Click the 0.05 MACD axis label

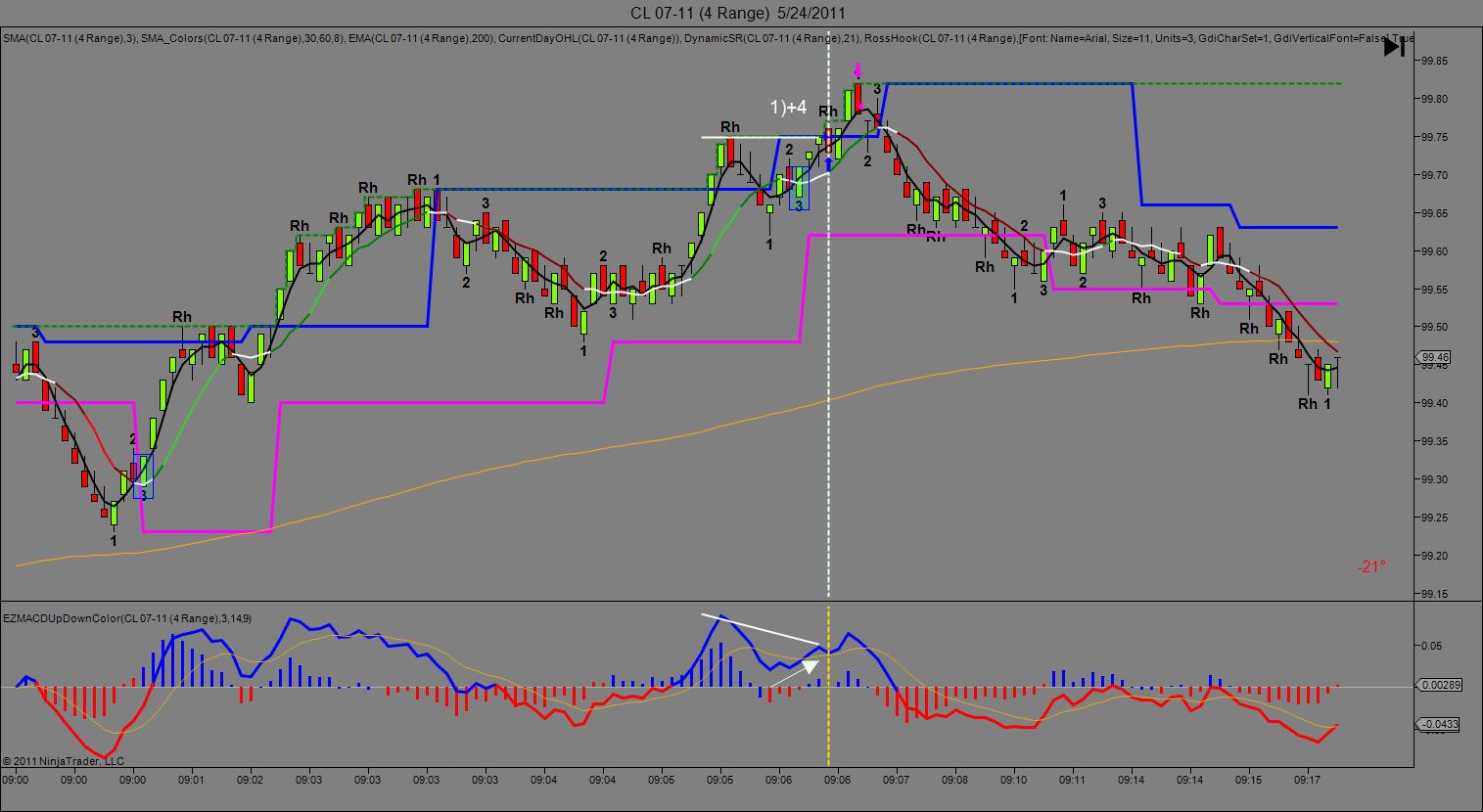[x=1431, y=646]
